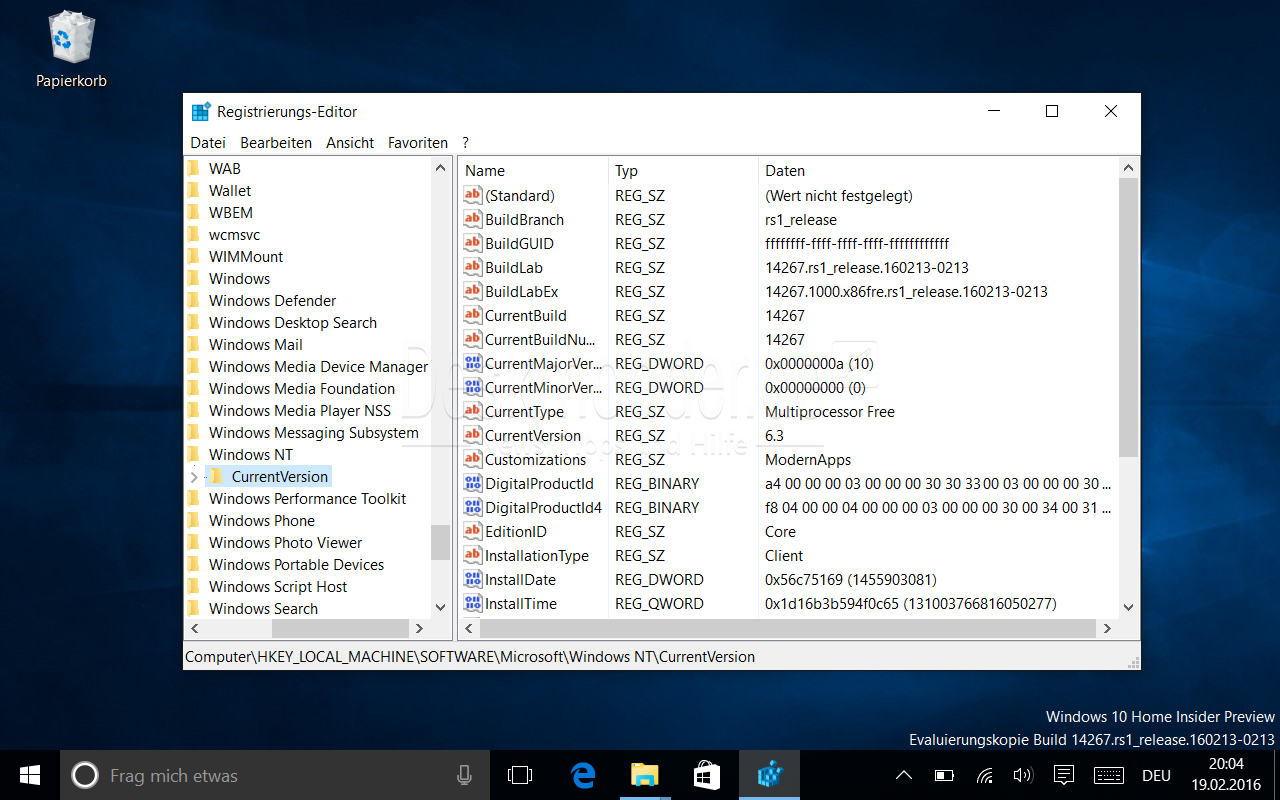
Task: Click the DEU input language indicator
Action: [1156, 775]
